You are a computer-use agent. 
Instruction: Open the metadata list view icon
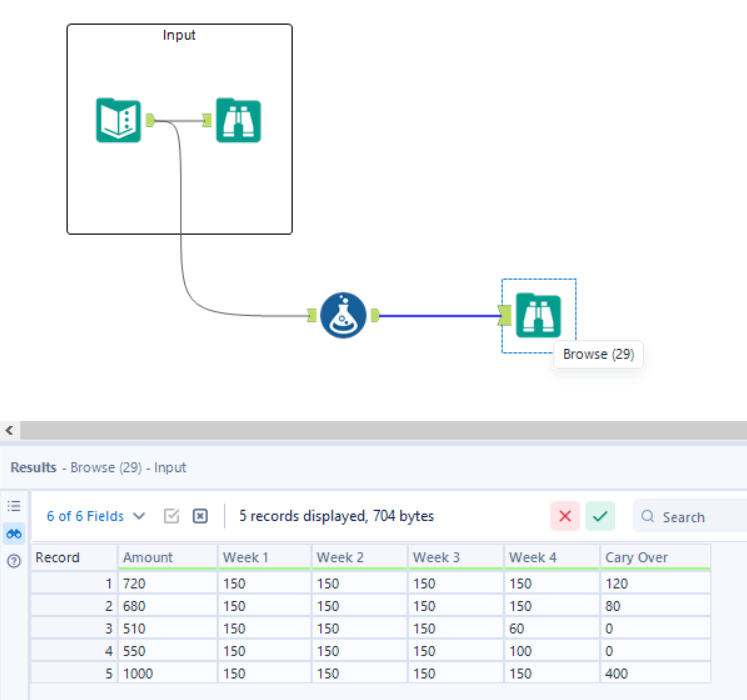pyautogui.click(x=14, y=506)
